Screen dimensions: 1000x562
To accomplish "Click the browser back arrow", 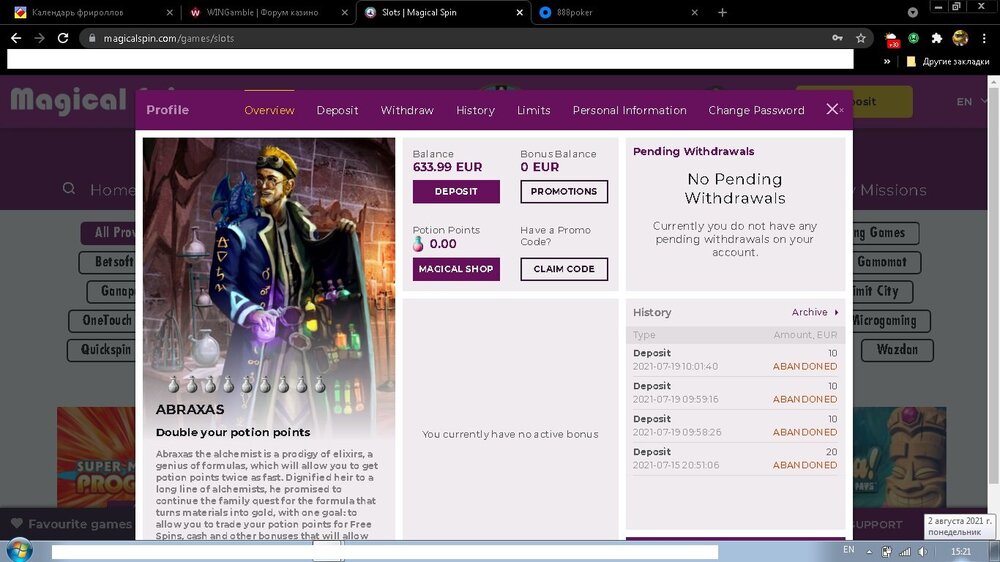I will pos(16,38).
